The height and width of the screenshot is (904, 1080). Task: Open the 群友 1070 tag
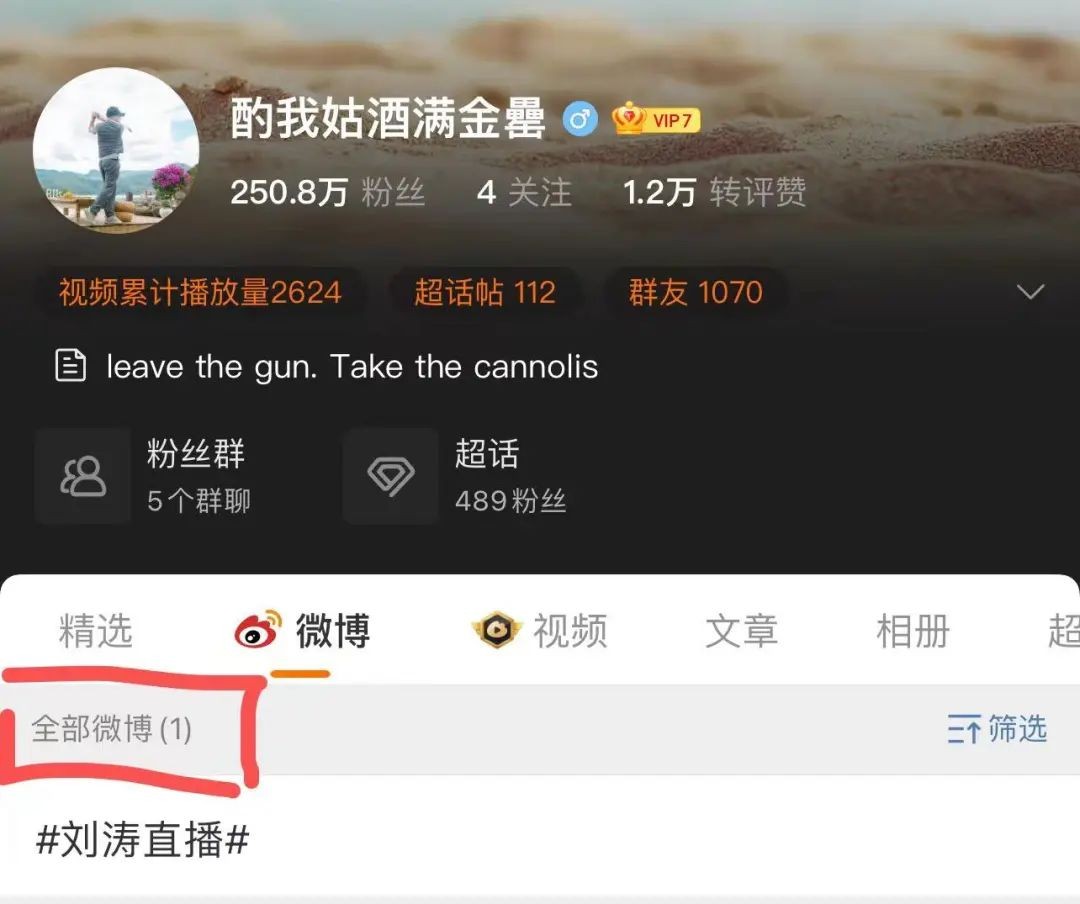696,292
